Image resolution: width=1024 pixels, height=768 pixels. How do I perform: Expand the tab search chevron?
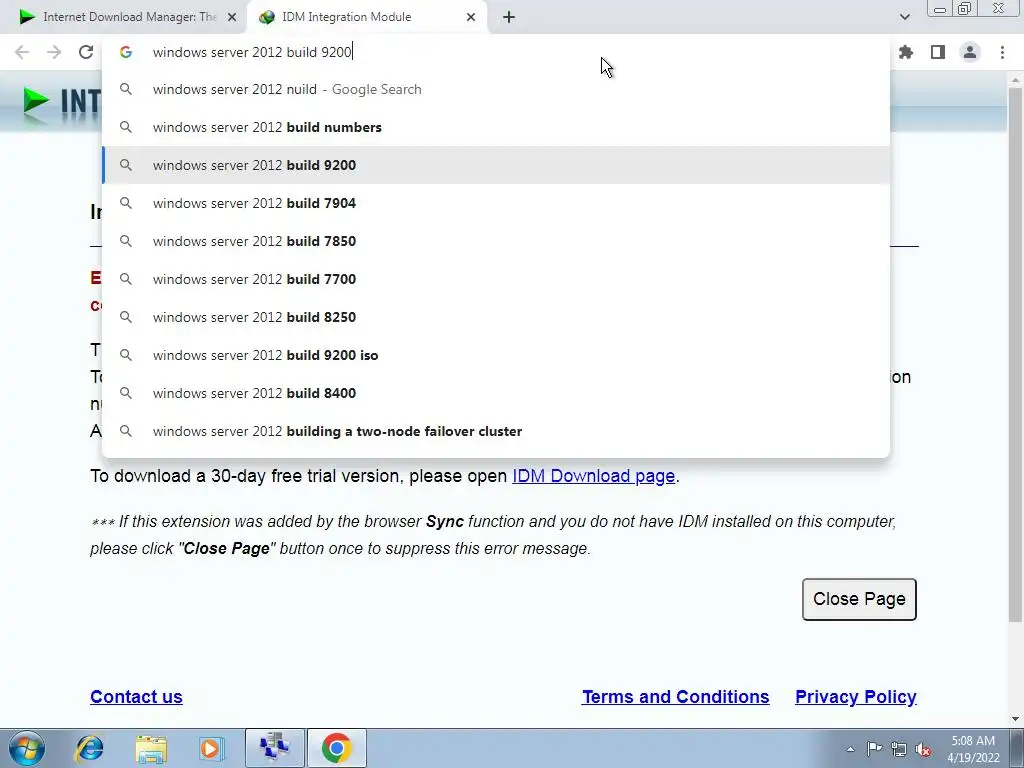[x=904, y=17]
